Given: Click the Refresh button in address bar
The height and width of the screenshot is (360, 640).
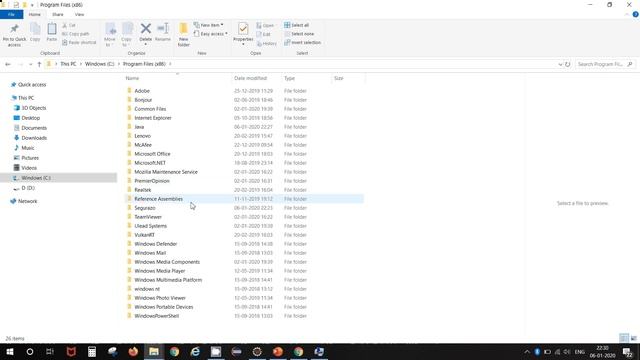Looking at the screenshot, I should click(x=567, y=64).
